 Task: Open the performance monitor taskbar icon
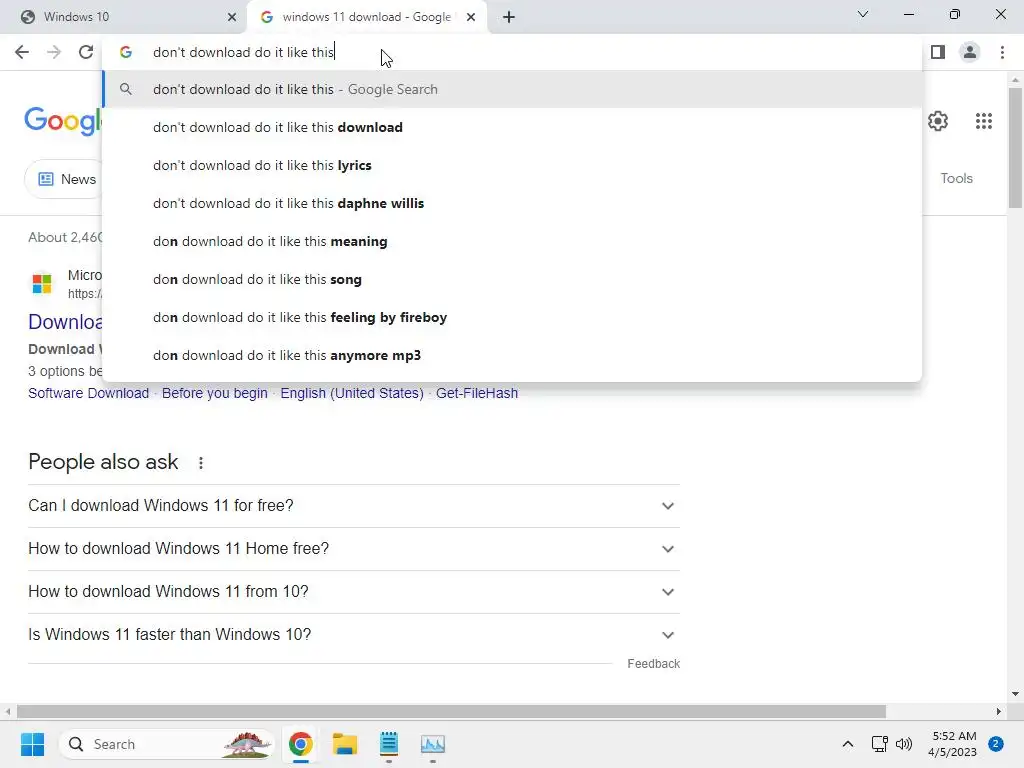pyautogui.click(x=432, y=744)
